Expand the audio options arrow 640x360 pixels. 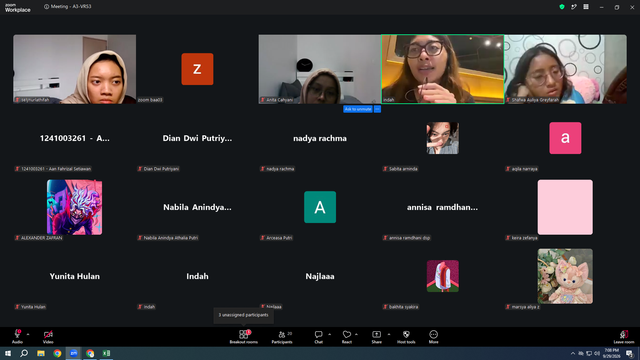[28, 334]
